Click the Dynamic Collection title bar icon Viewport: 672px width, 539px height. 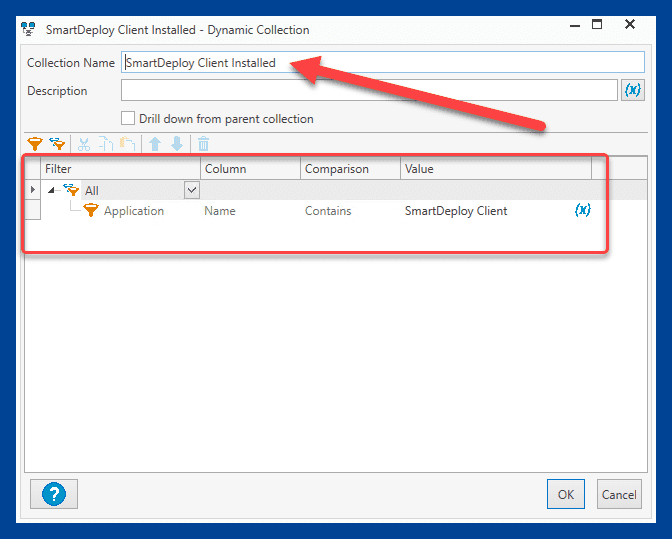click(28, 29)
